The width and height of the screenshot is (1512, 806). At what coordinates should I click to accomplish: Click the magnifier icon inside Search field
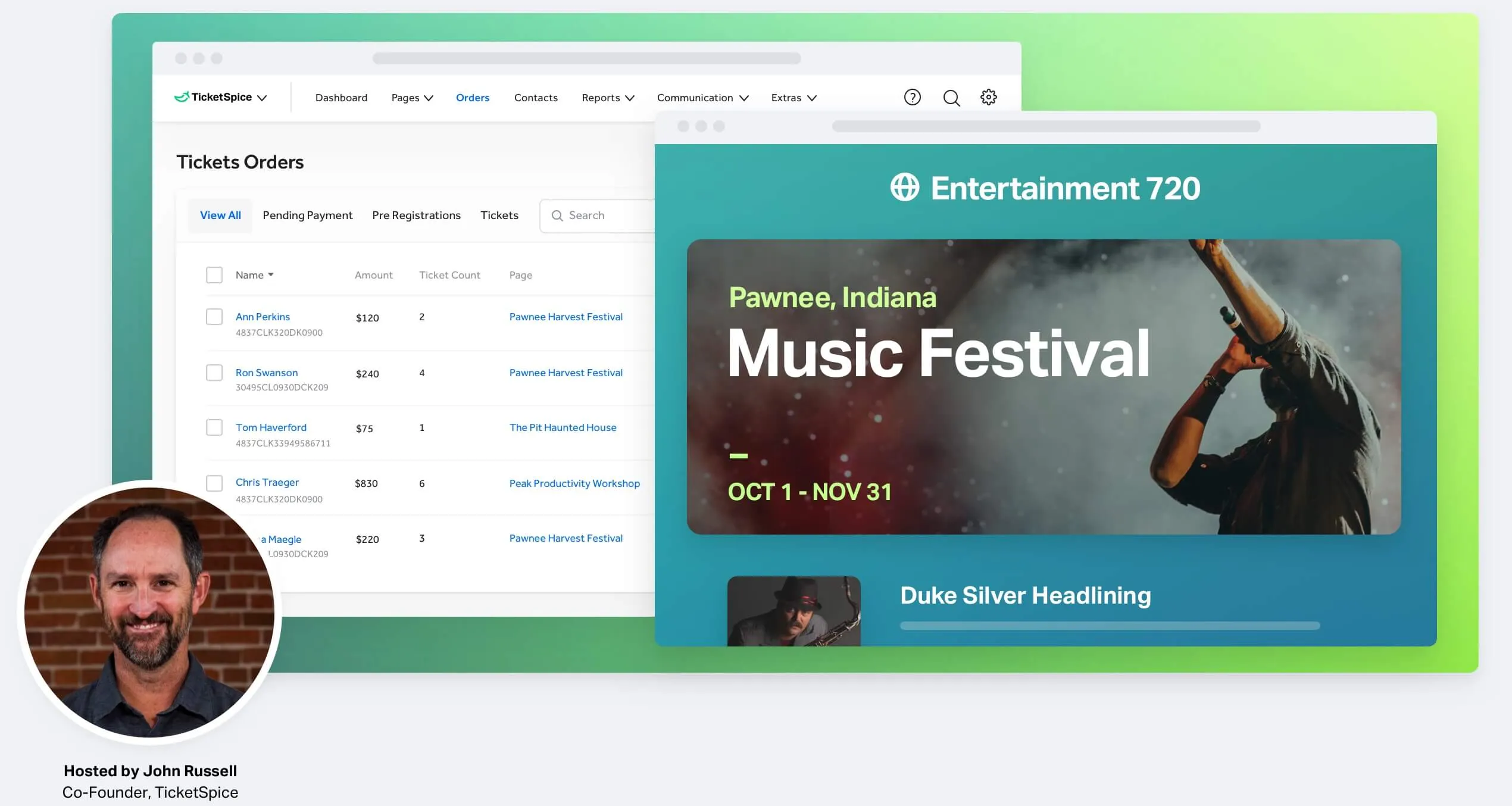557,215
